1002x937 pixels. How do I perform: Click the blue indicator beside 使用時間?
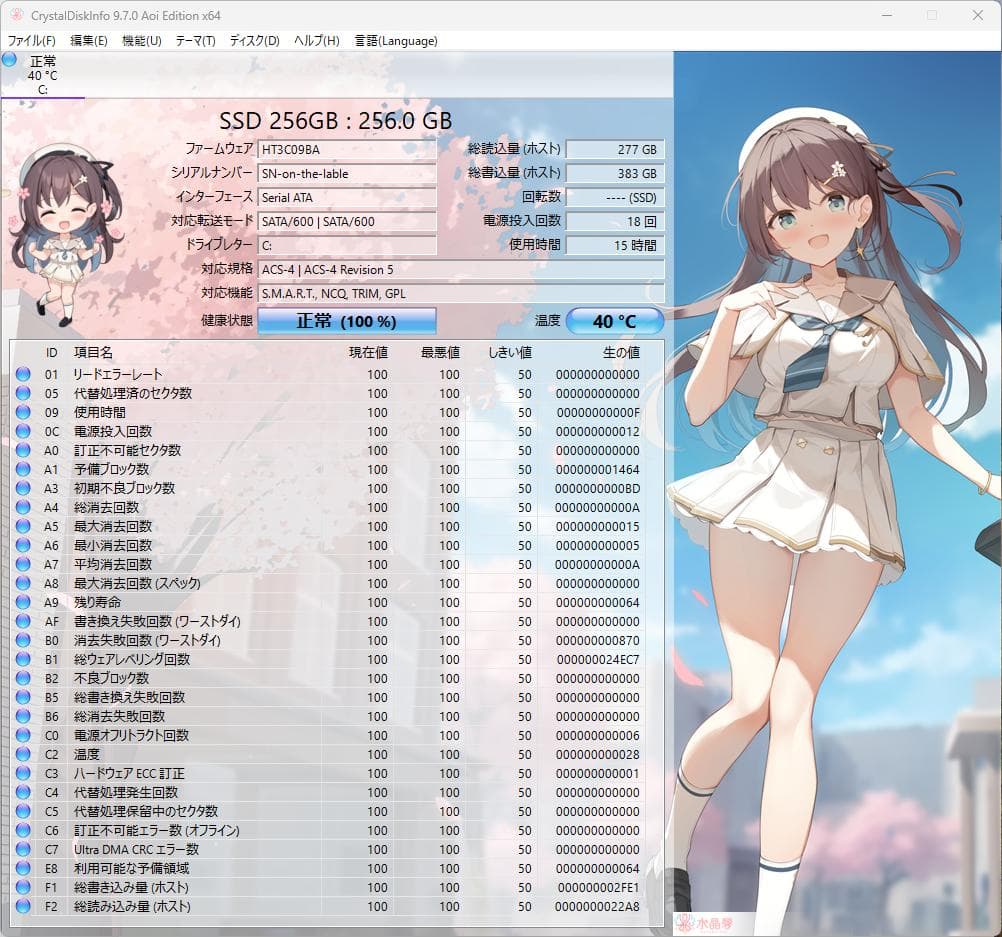coord(22,413)
